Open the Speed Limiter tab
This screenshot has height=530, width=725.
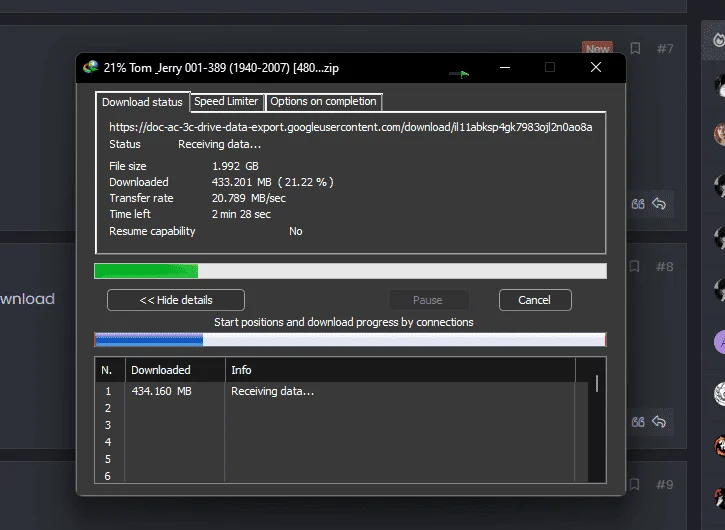(226, 101)
